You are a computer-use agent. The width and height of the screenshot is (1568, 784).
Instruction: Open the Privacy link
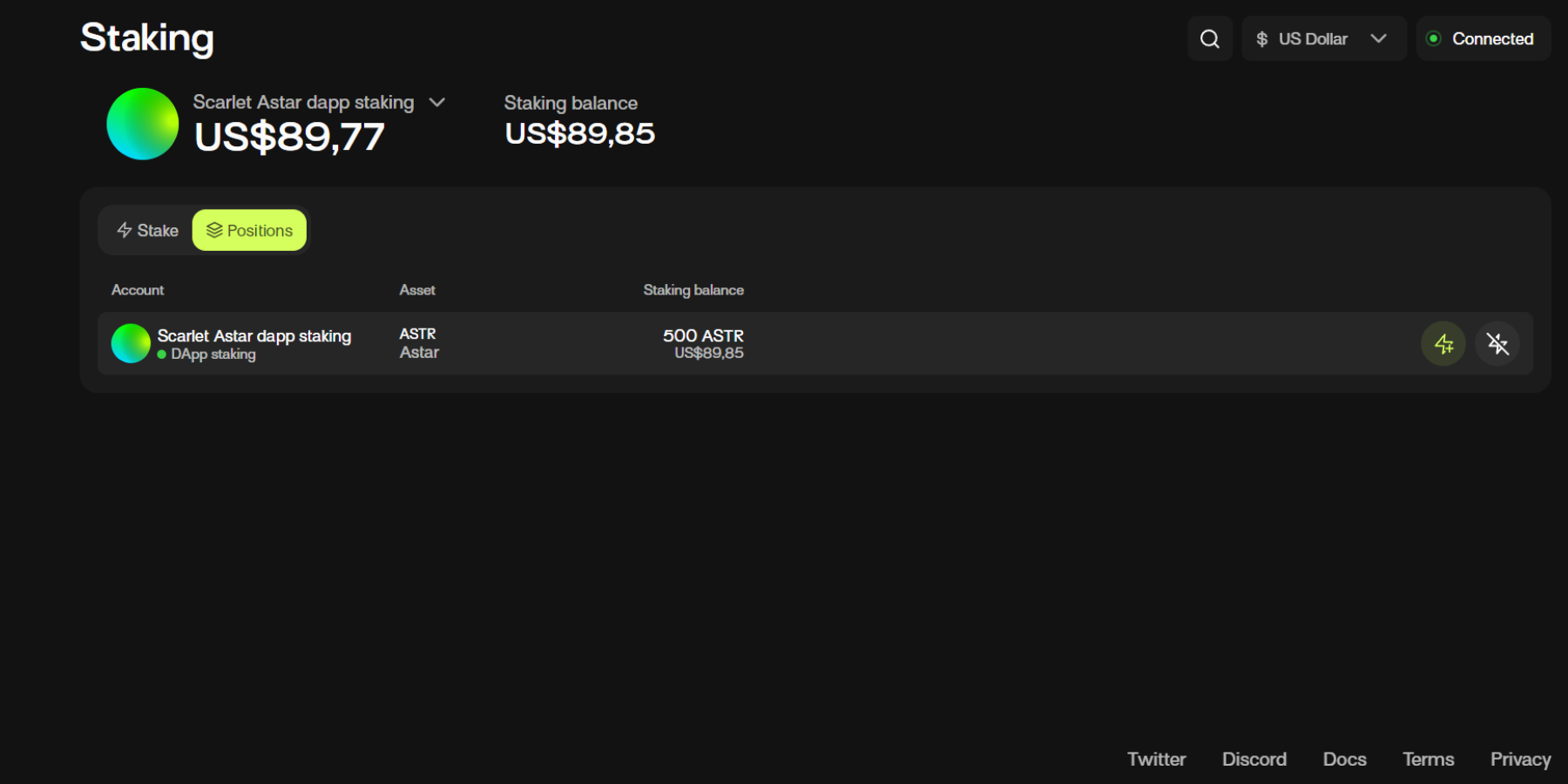click(1520, 759)
